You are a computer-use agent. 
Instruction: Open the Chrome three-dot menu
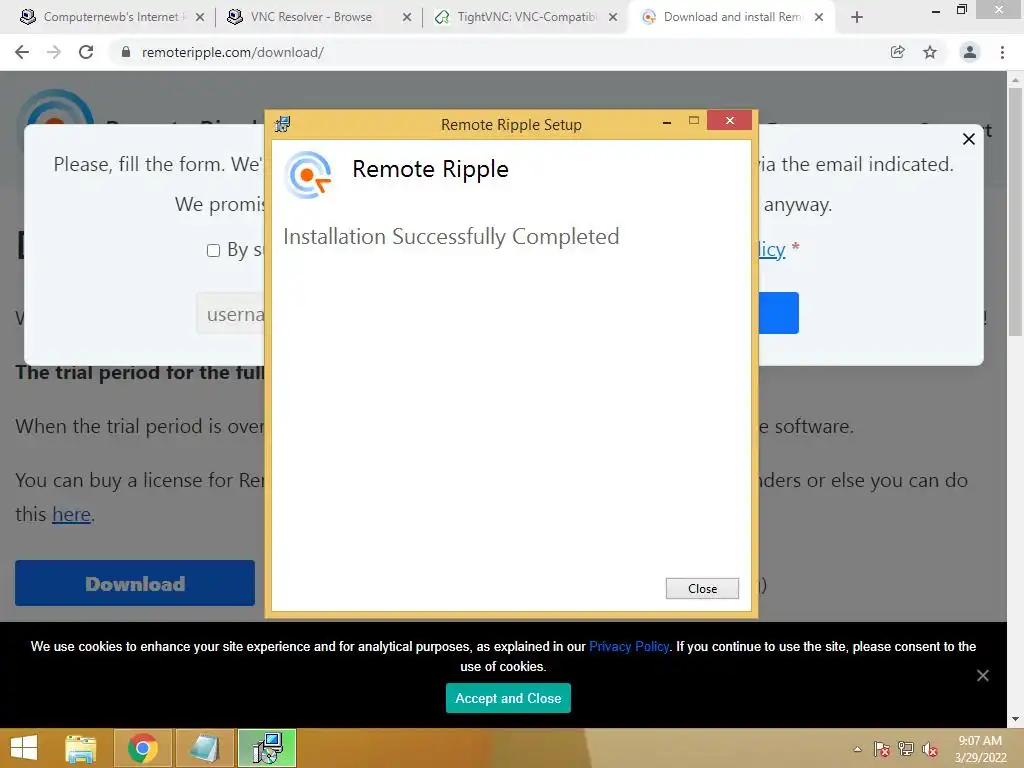pos(1002,52)
